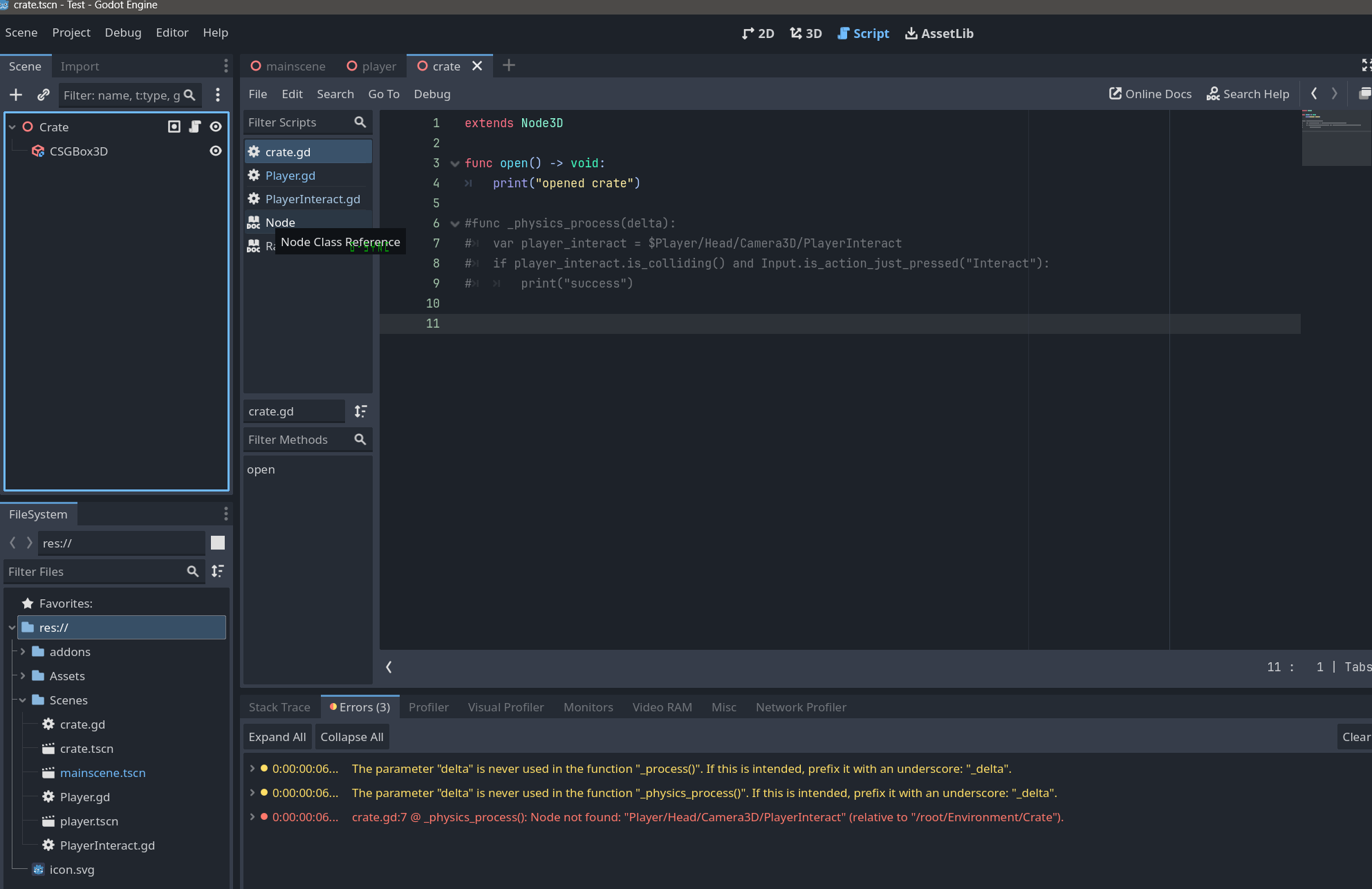Open the AssetLib workspace
The width and height of the screenshot is (1372, 889).
click(x=938, y=32)
